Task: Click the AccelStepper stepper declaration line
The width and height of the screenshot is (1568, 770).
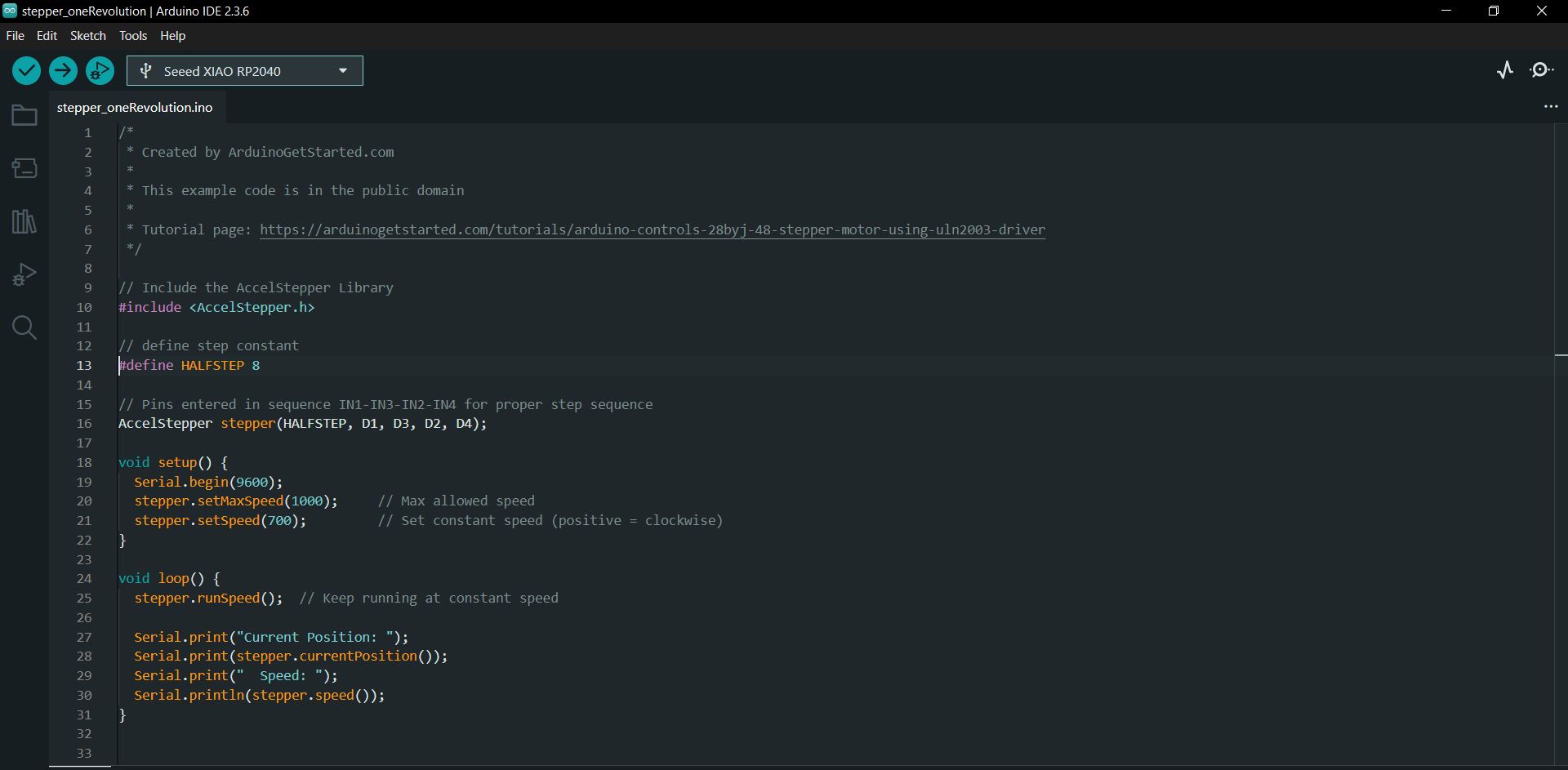Action: click(x=302, y=423)
